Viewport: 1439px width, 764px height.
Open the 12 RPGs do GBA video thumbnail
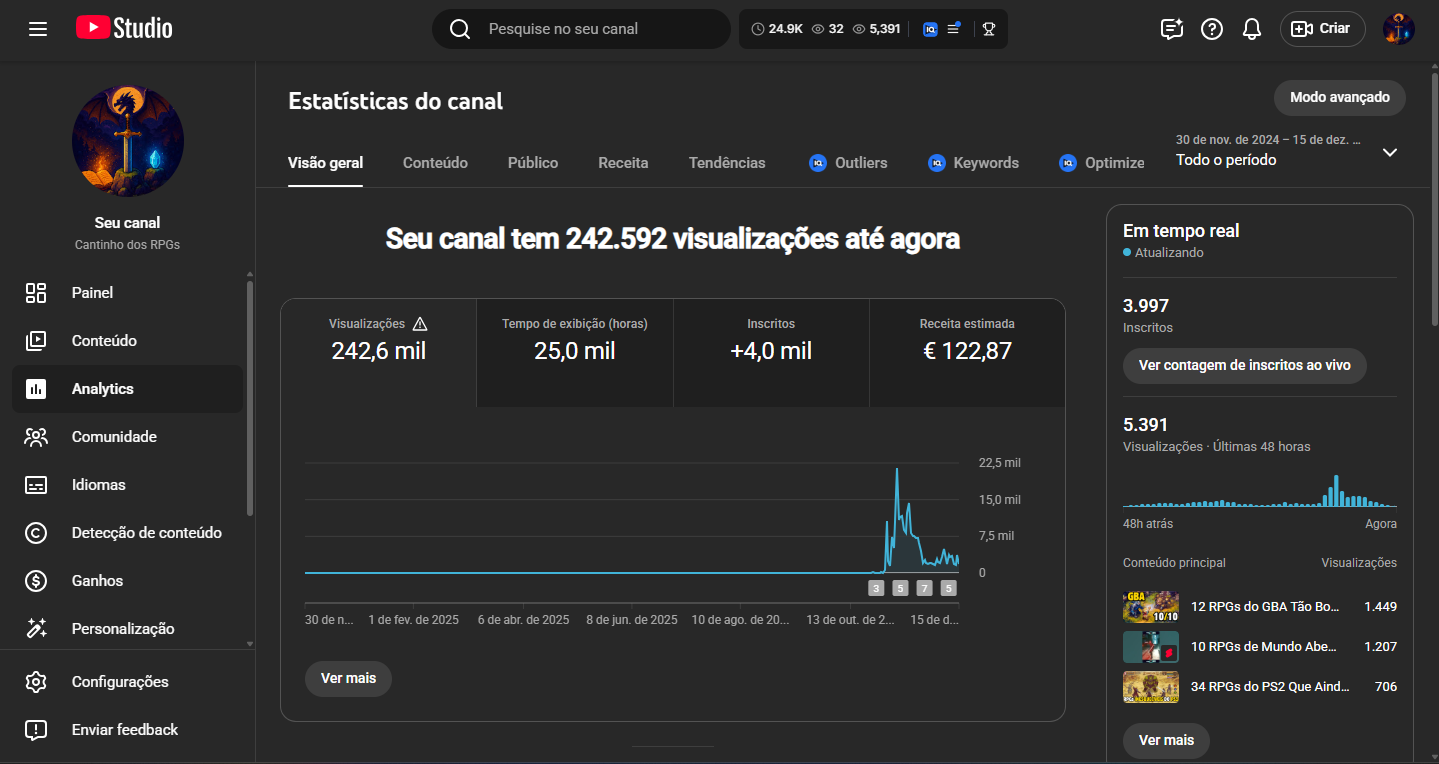click(1151, 607)
